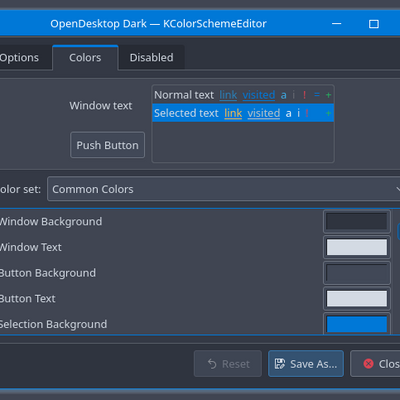Image resolution: width=400 pixels, height=400 pixels.
Task: Click the OpenDesktop Dark title bar text
Action: point(158,24)
